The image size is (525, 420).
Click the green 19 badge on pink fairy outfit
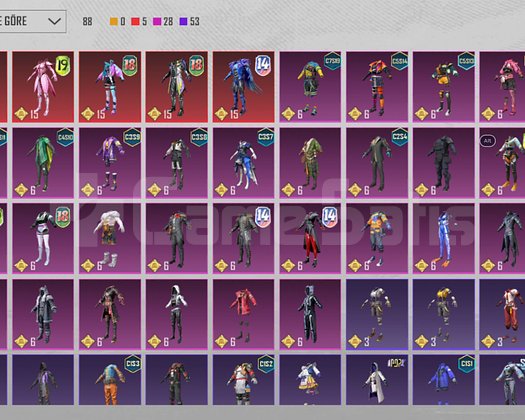(63, 66)
